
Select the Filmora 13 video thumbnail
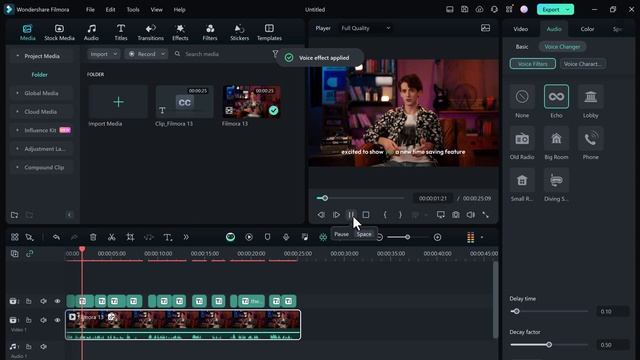pos(251,102)
